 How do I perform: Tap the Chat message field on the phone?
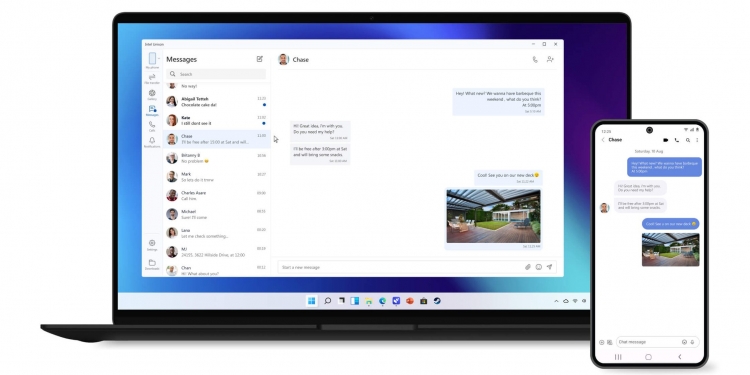click(x=658, y=342)
